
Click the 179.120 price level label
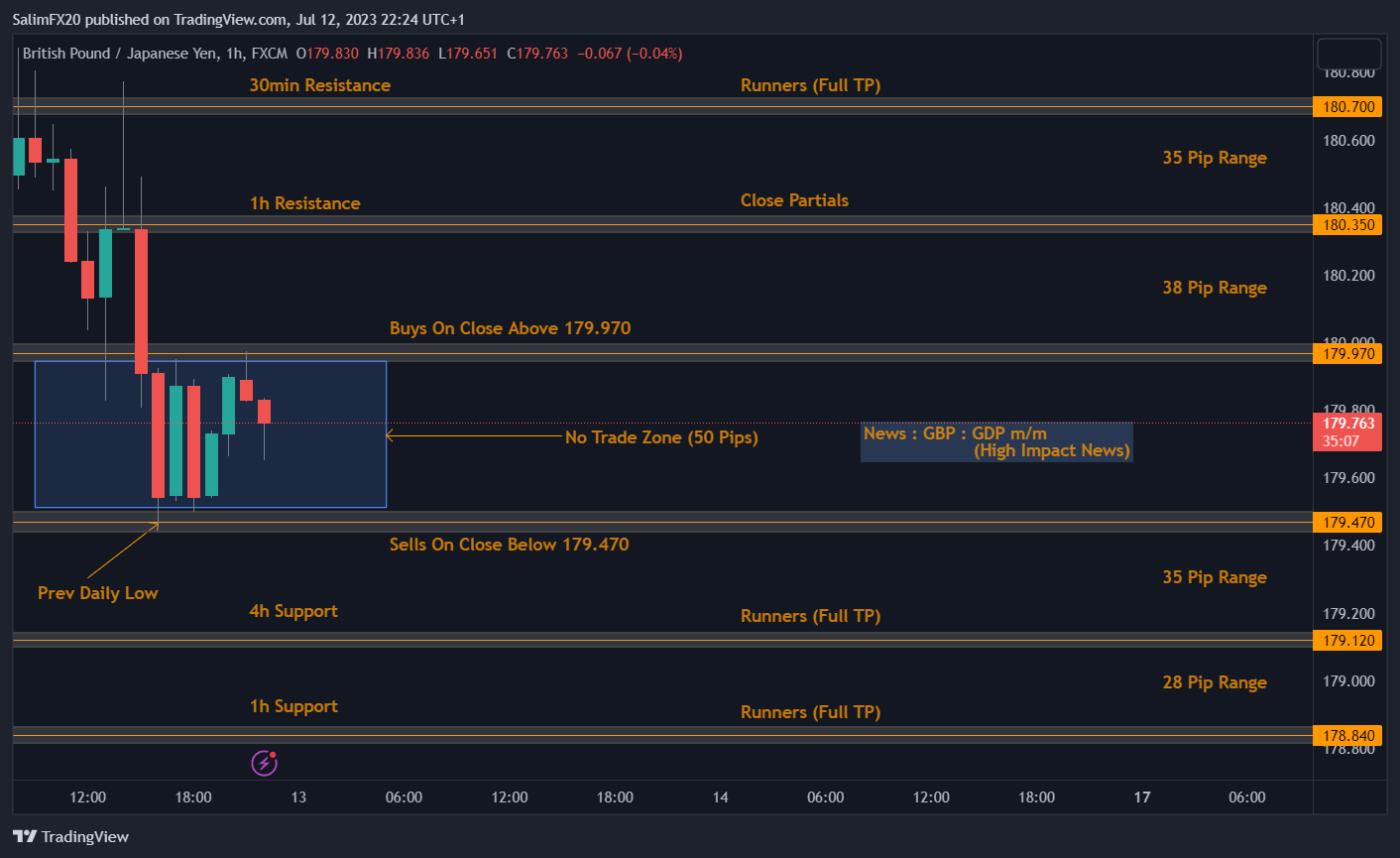tap(1347, 641)
